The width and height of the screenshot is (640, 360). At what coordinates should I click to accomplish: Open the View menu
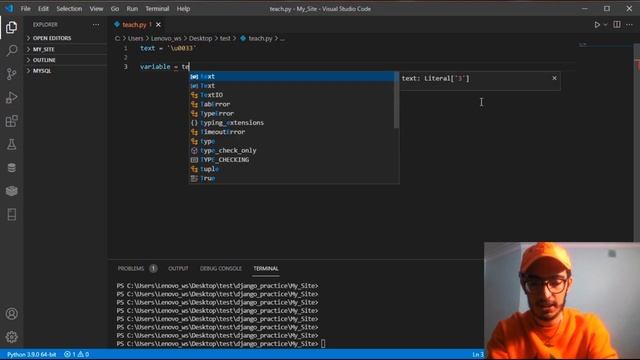point(96,9)
